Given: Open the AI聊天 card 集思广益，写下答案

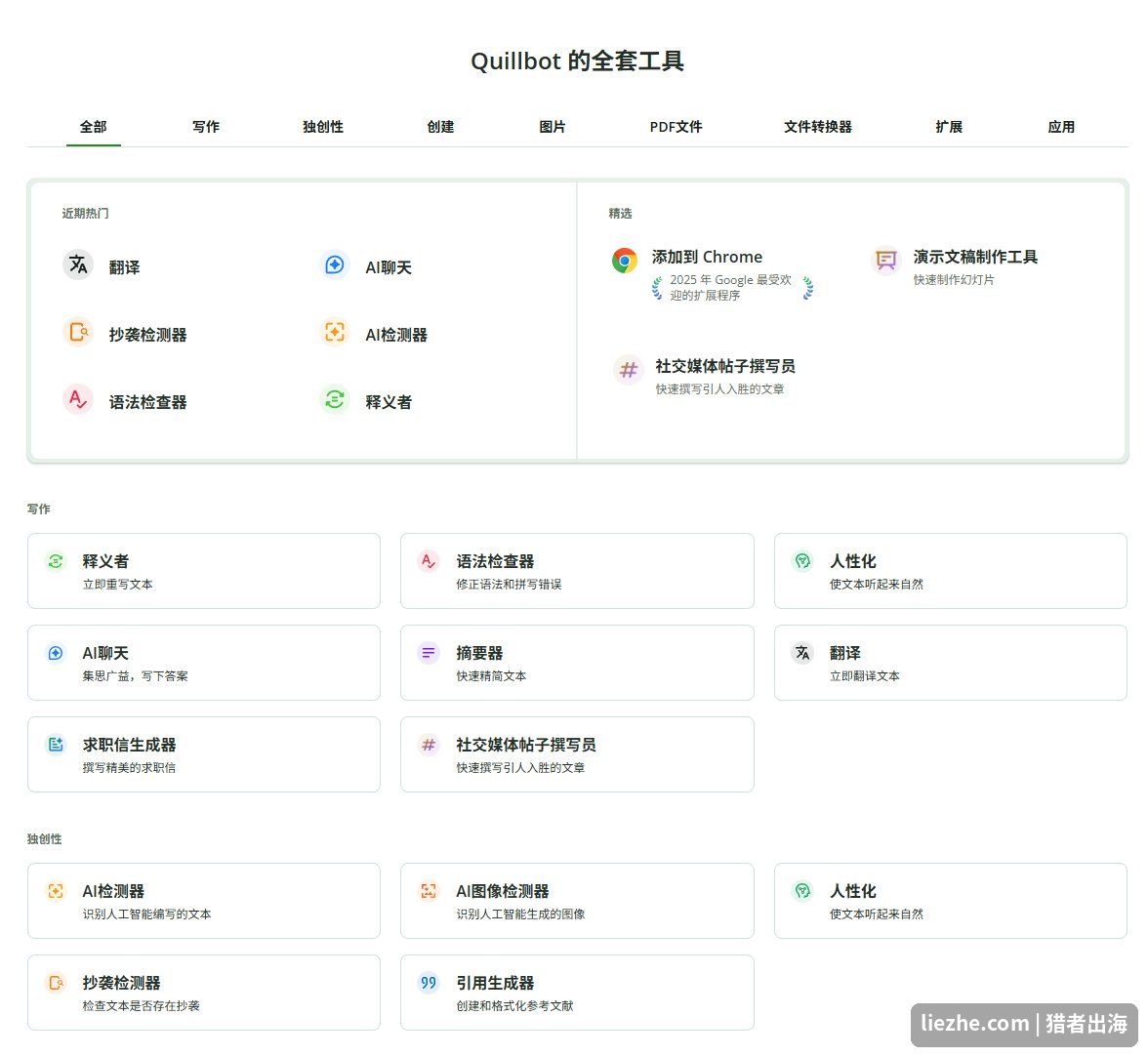Looking at the screenshot, I should point(203,663).
